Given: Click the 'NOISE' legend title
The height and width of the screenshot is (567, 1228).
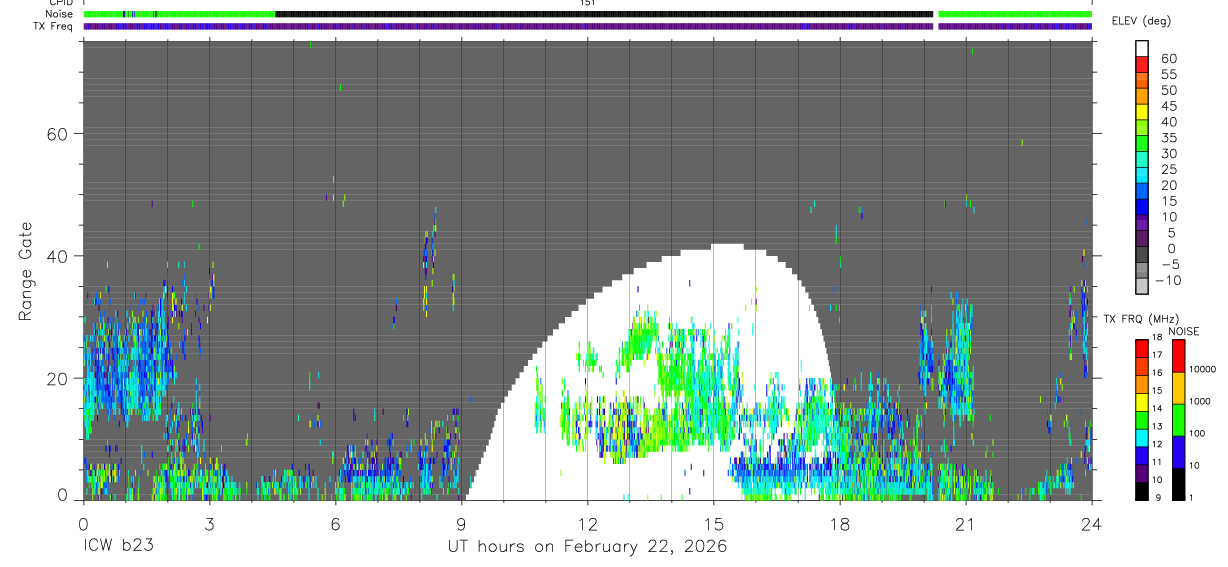Looking at the screenshot, I should click(x=1184, y=331).
